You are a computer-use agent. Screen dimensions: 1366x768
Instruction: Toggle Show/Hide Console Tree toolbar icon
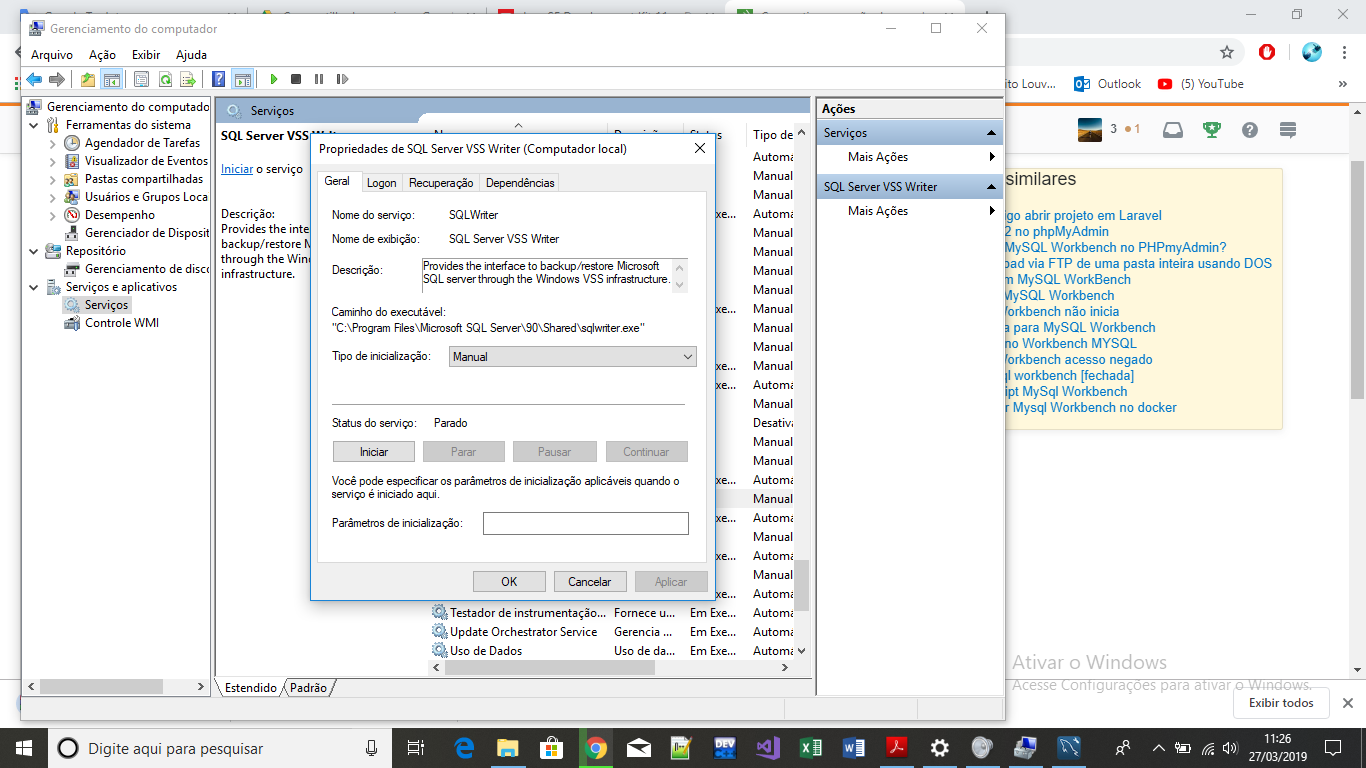click(112, 79)
